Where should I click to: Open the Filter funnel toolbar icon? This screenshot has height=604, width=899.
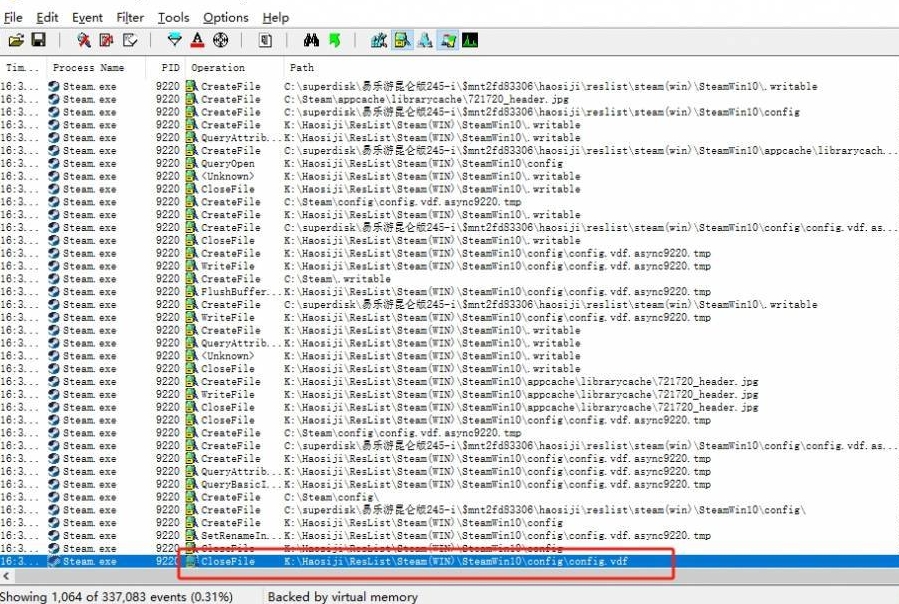click(174, 40)
